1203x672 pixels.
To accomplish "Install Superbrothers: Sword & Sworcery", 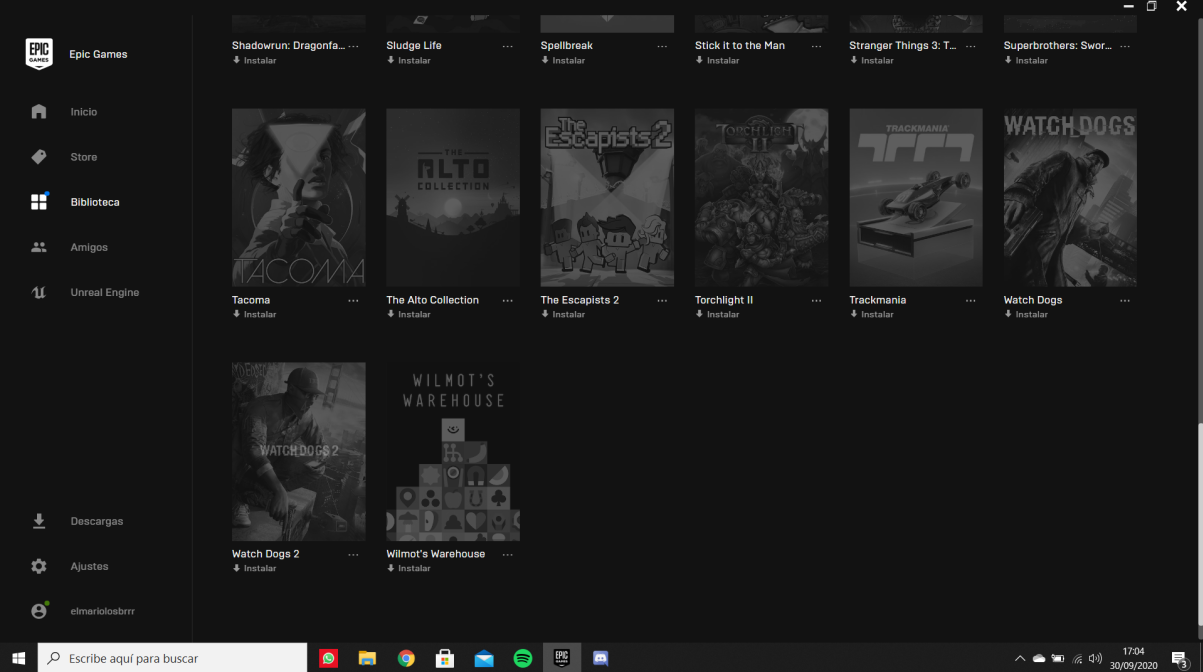I will [1026, 60].
